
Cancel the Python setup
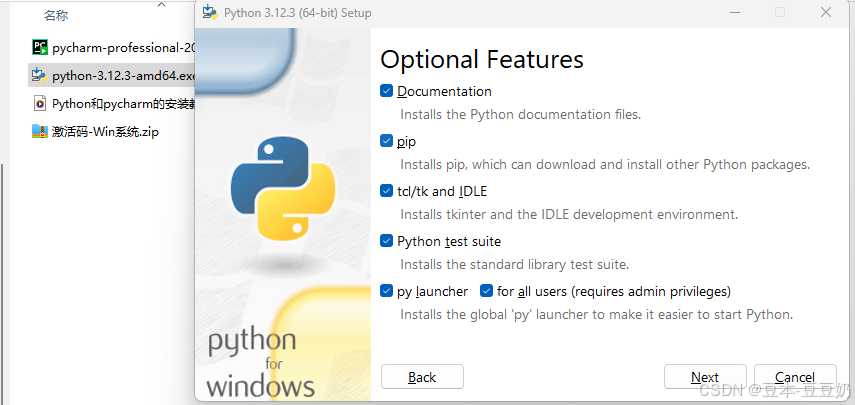(795, 377)
